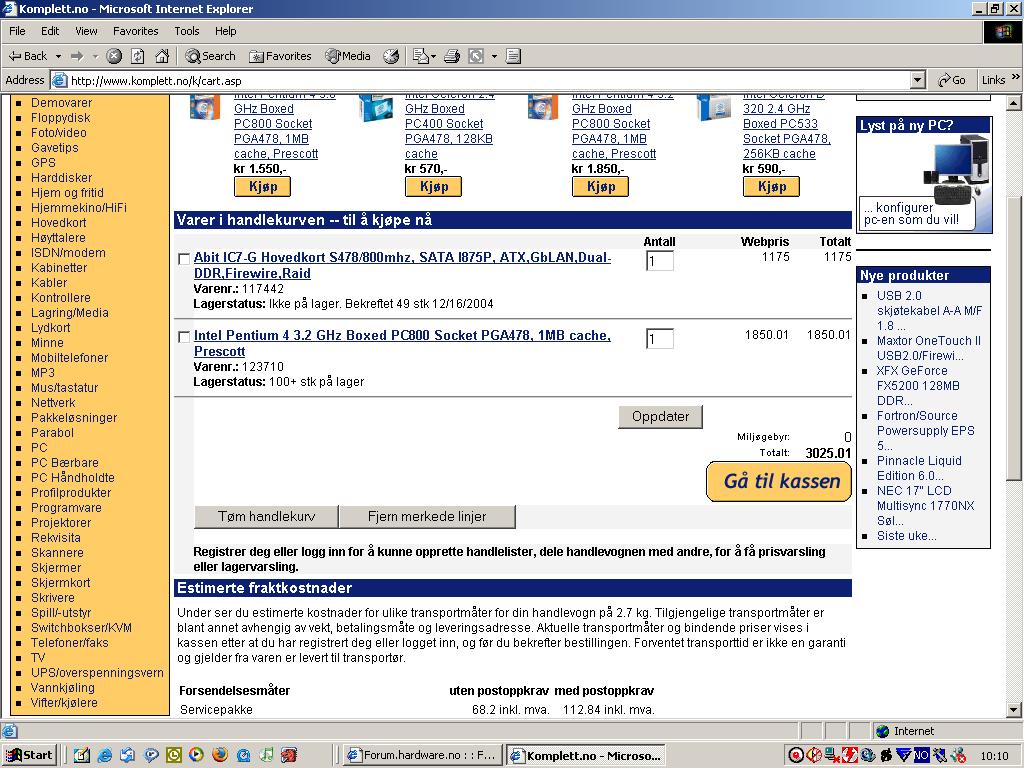Open the View menu
1024x768 pixels.
click(x=86, y=31)
